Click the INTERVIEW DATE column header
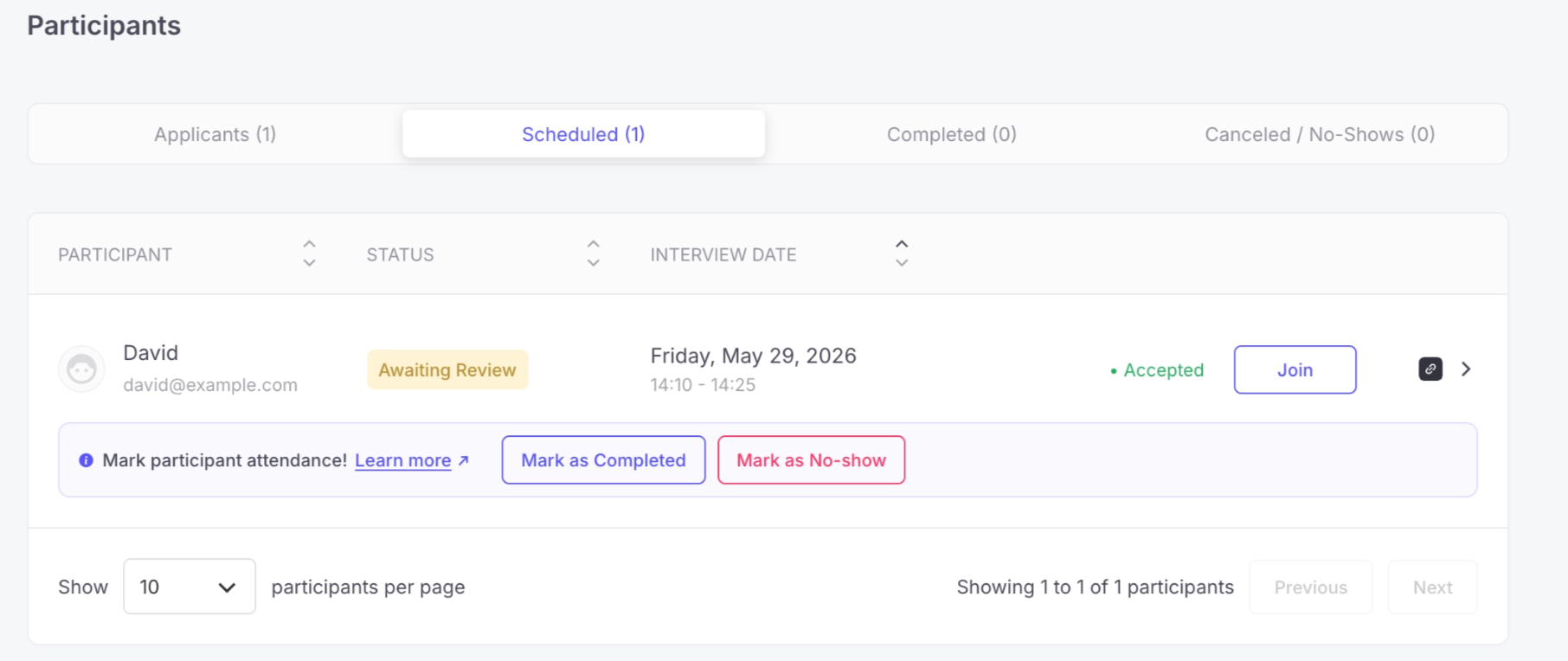The width and height of the screenshot is (1568, 661). pyautogui.click(x=723, y=254)
